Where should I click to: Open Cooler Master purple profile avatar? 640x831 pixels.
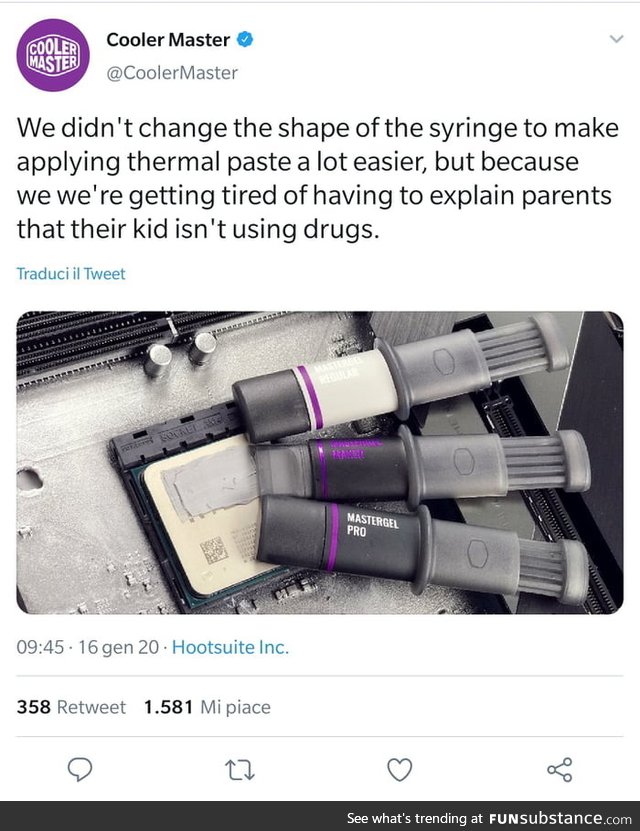pyautogui.click(x=53, y=55)
